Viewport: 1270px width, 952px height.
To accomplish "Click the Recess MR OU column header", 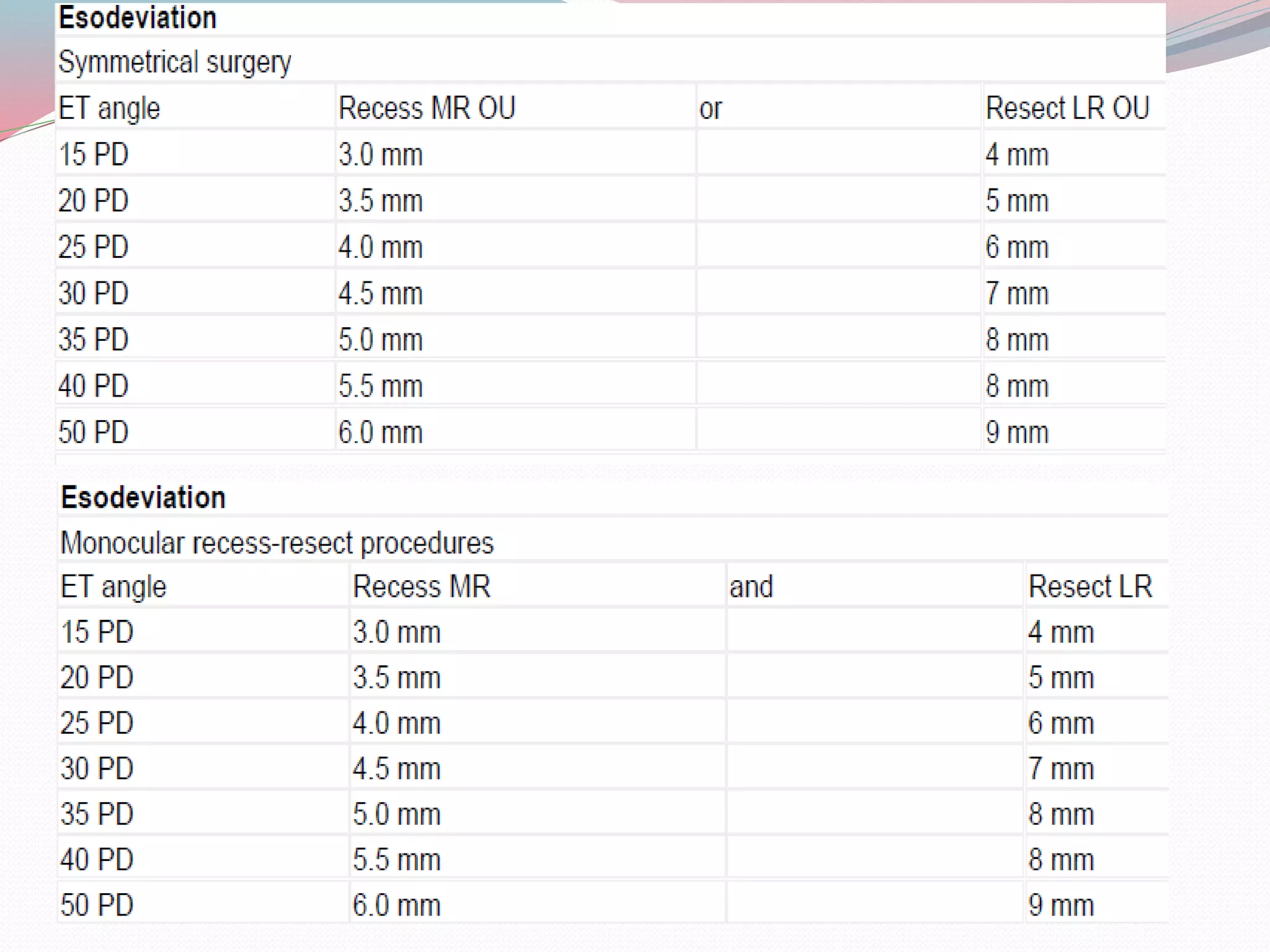I will pos(427,108).
